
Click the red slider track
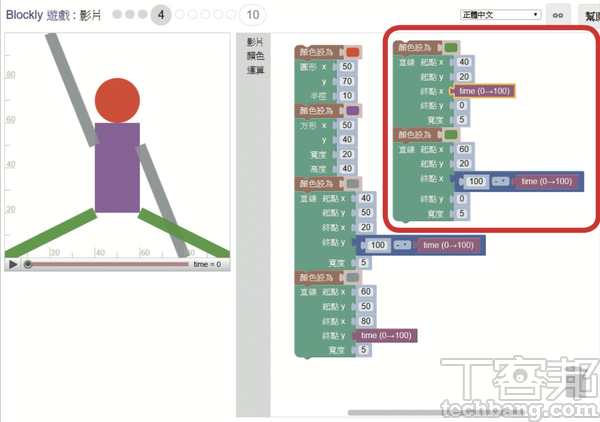111,264
